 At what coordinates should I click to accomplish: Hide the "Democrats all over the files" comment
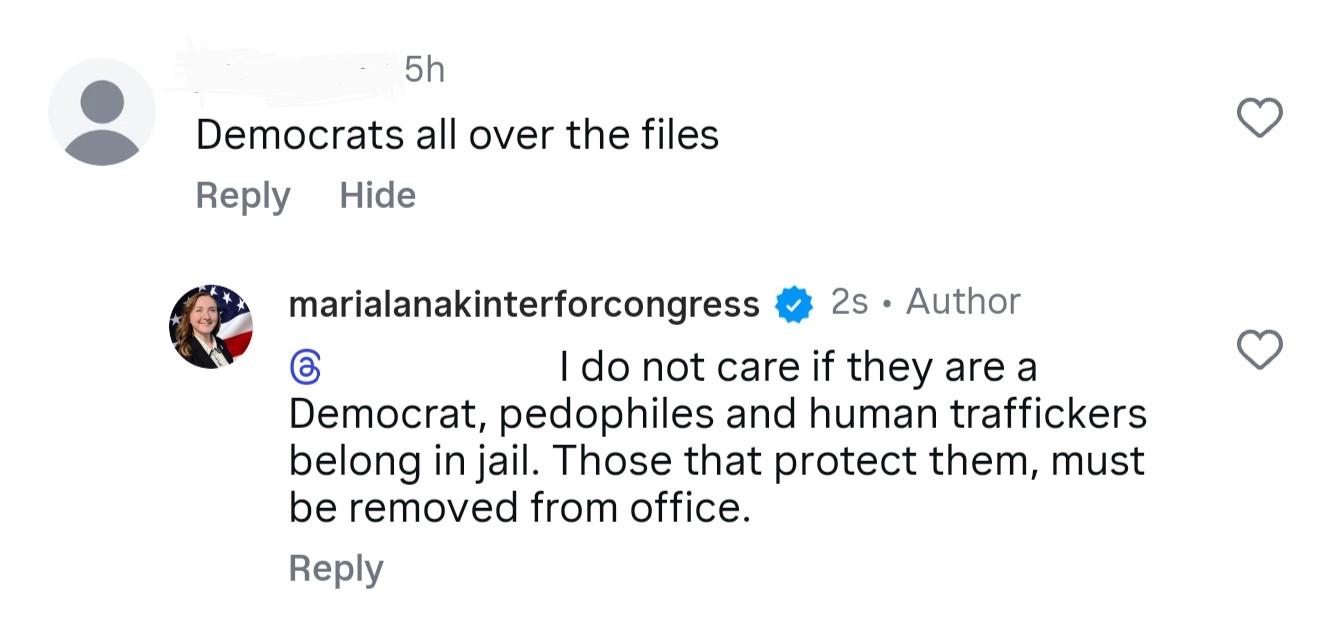coord(377,195)
